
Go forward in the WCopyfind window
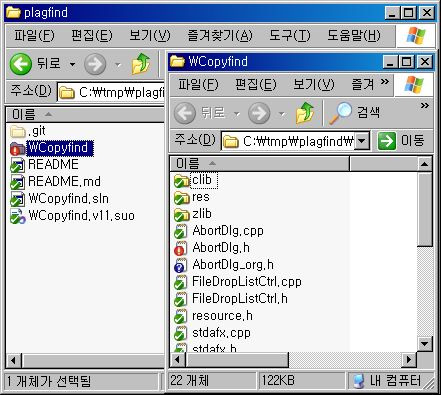tap(259, 113)
